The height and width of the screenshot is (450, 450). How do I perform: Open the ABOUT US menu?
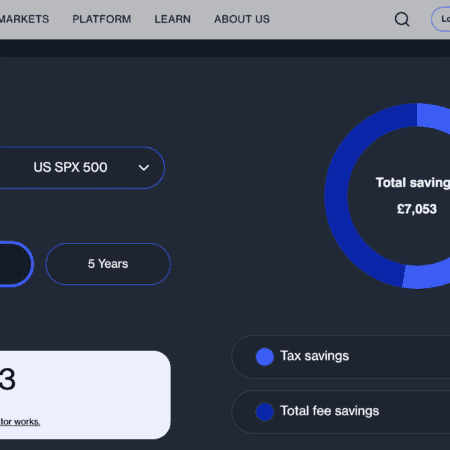coord(242,19)
